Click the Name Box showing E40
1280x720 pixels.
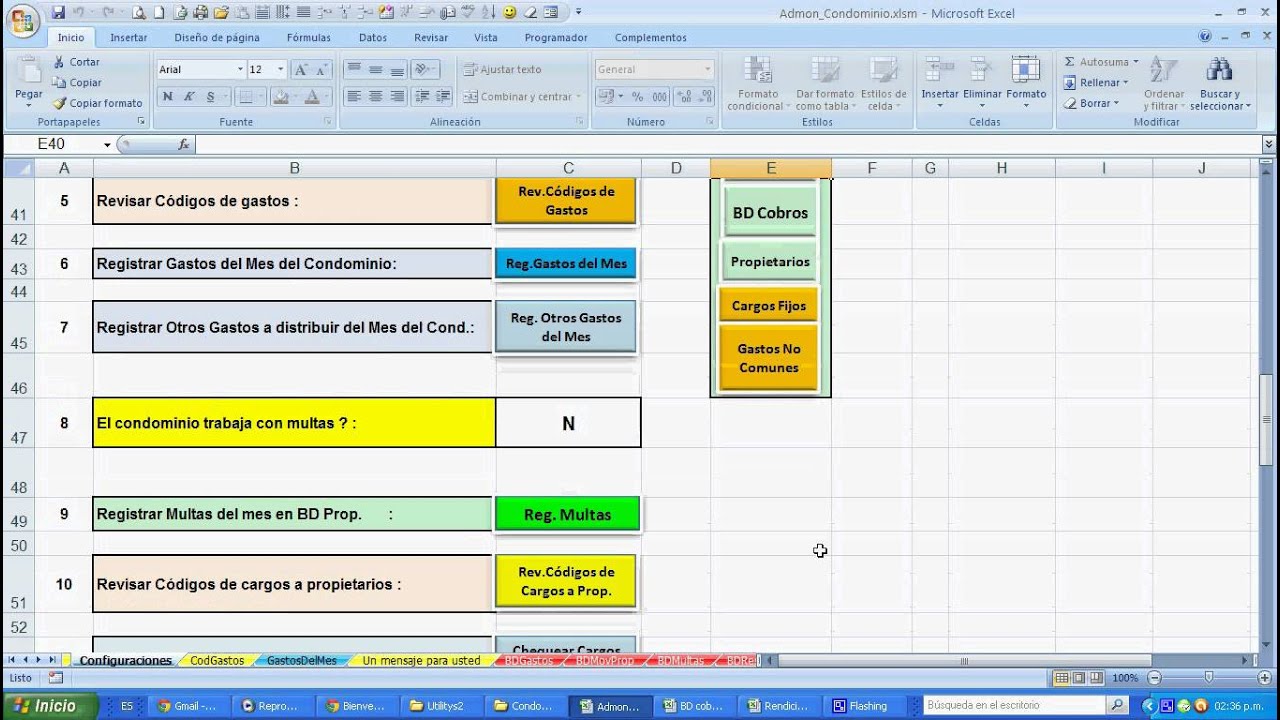[x=52, y=145]
